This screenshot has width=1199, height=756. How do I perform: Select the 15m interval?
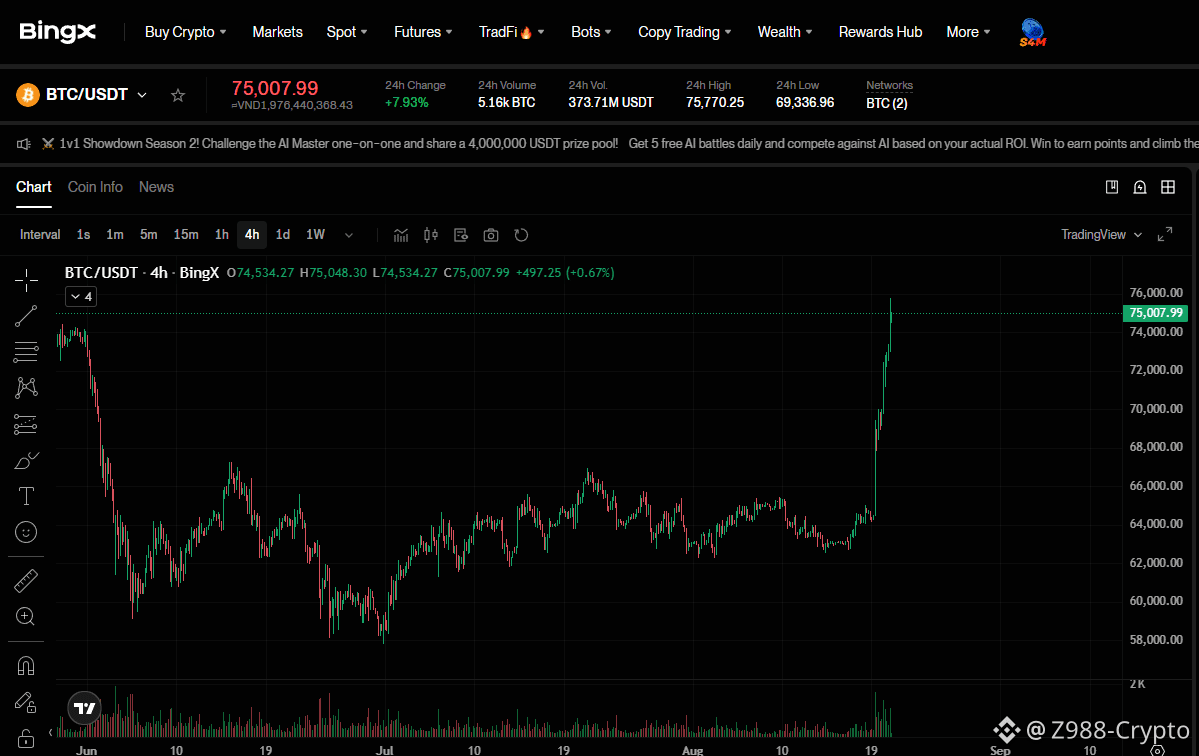click(186, 235)
